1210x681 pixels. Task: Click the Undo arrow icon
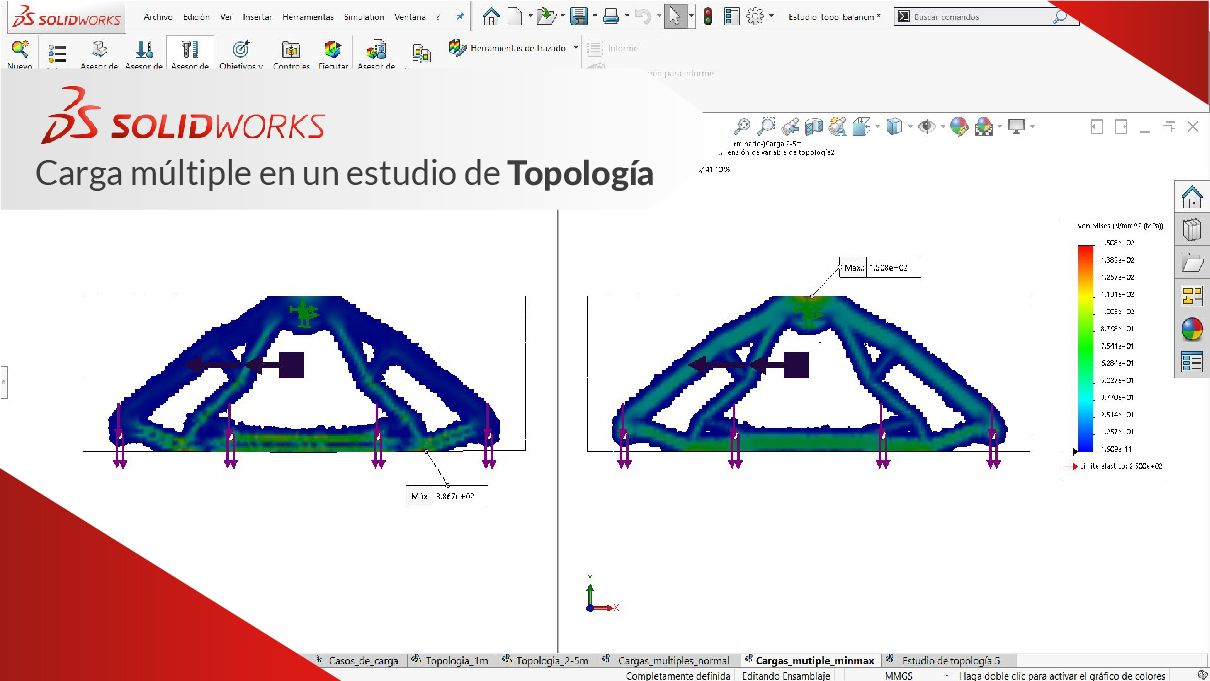tap(643, 16)
